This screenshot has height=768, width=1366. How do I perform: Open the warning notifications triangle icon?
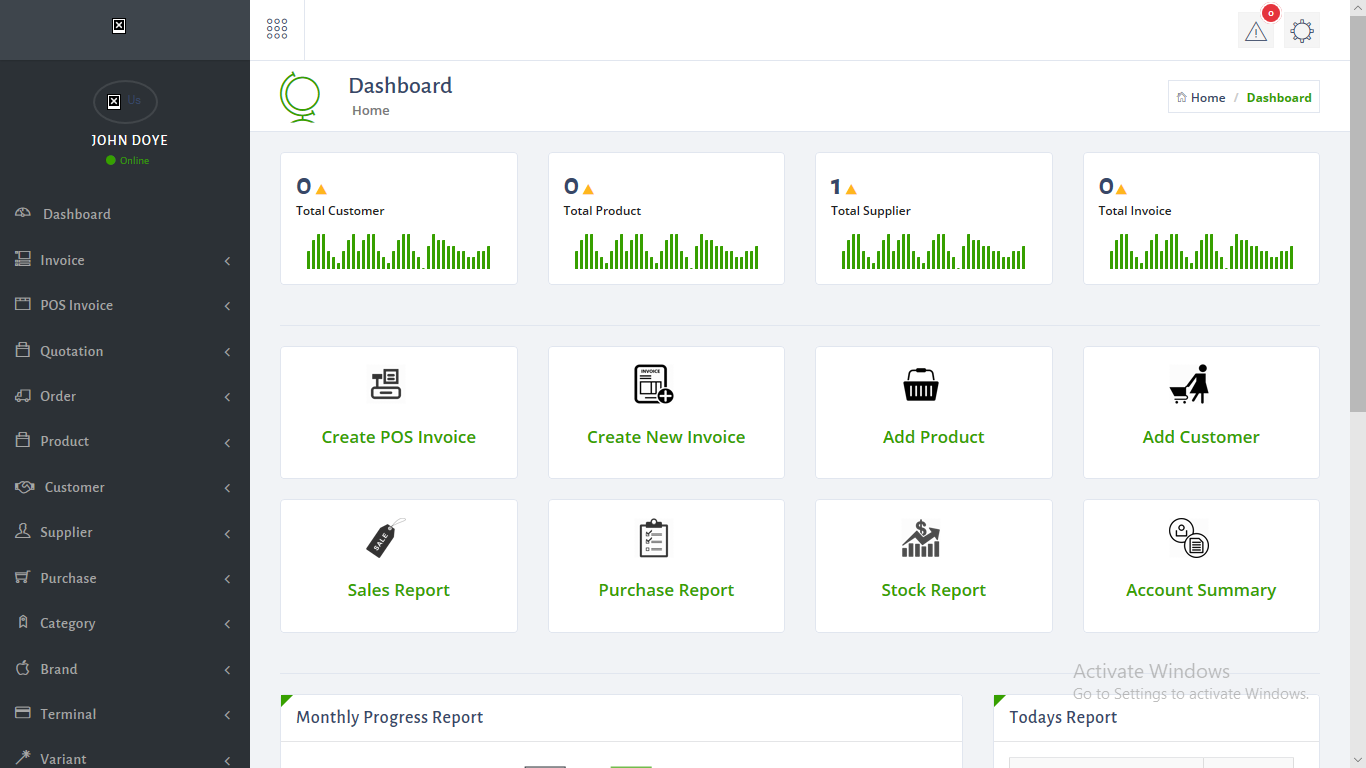[1255, 31]
